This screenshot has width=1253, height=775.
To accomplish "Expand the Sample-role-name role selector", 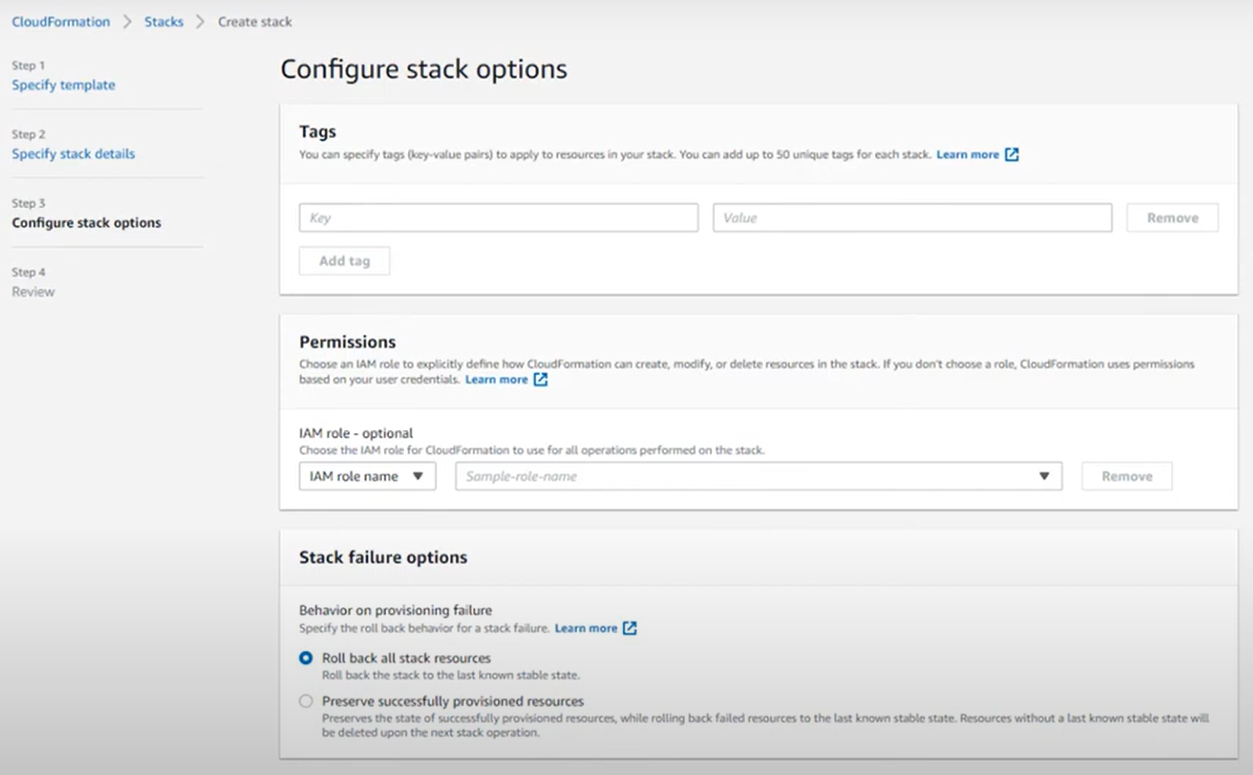I will tap(758, 476).
